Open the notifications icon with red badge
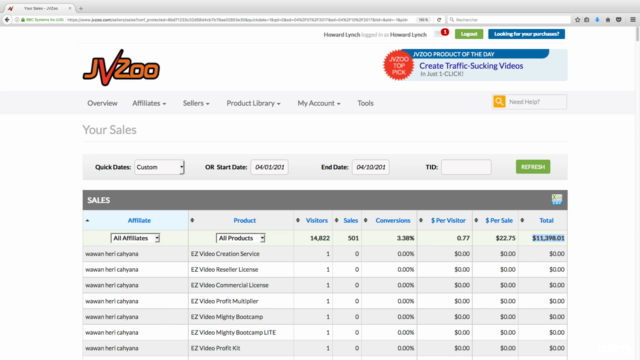Screen dimensions: 640x360 point(441,33)
